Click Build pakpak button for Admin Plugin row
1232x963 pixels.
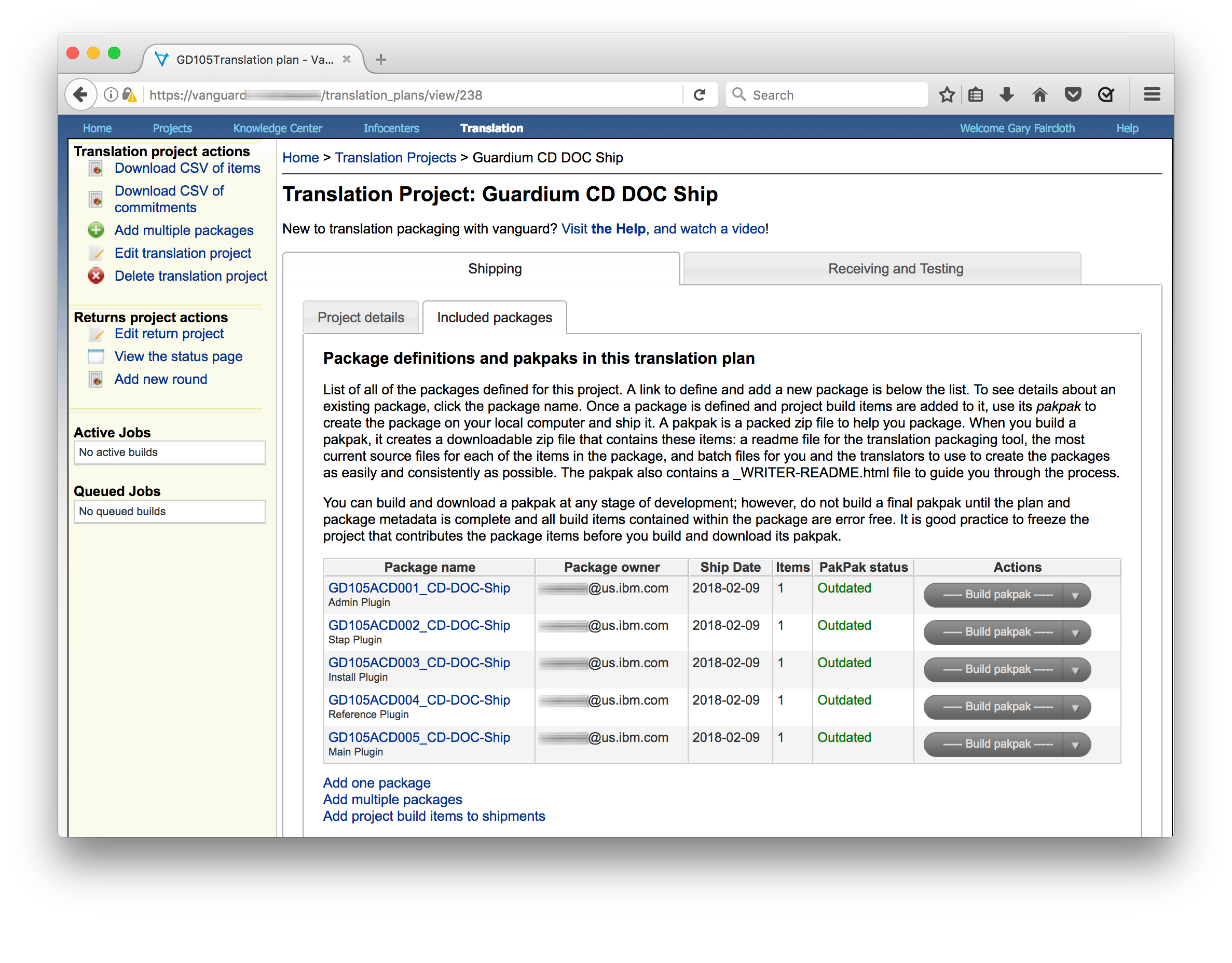click(x=994, y=595)
